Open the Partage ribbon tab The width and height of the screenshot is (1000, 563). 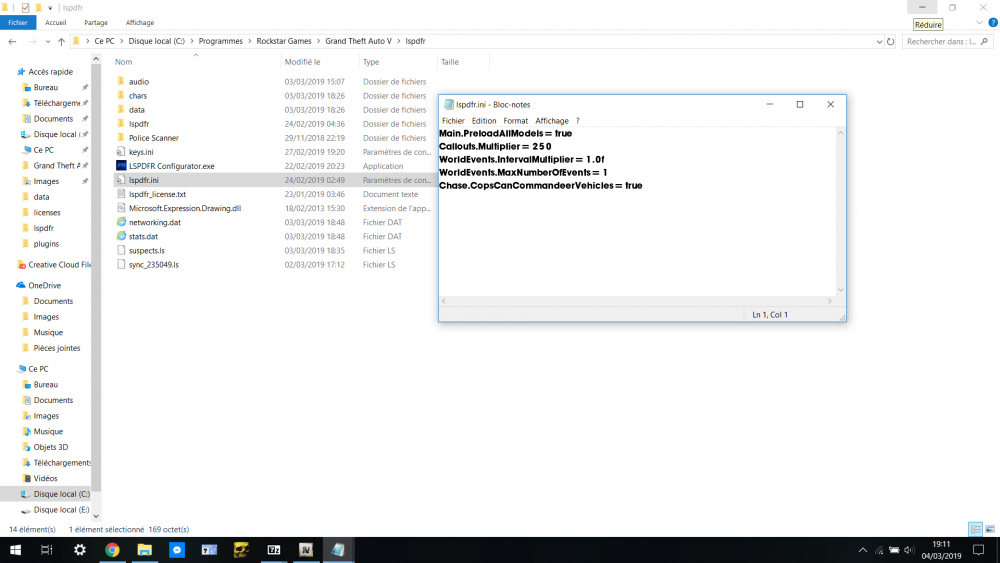tap(96, 22)
